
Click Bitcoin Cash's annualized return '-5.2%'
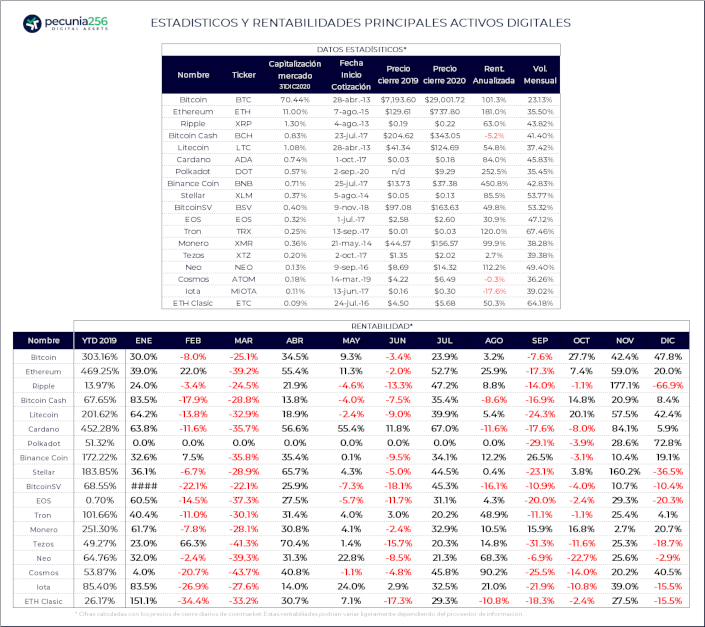[x=494, y=136]
